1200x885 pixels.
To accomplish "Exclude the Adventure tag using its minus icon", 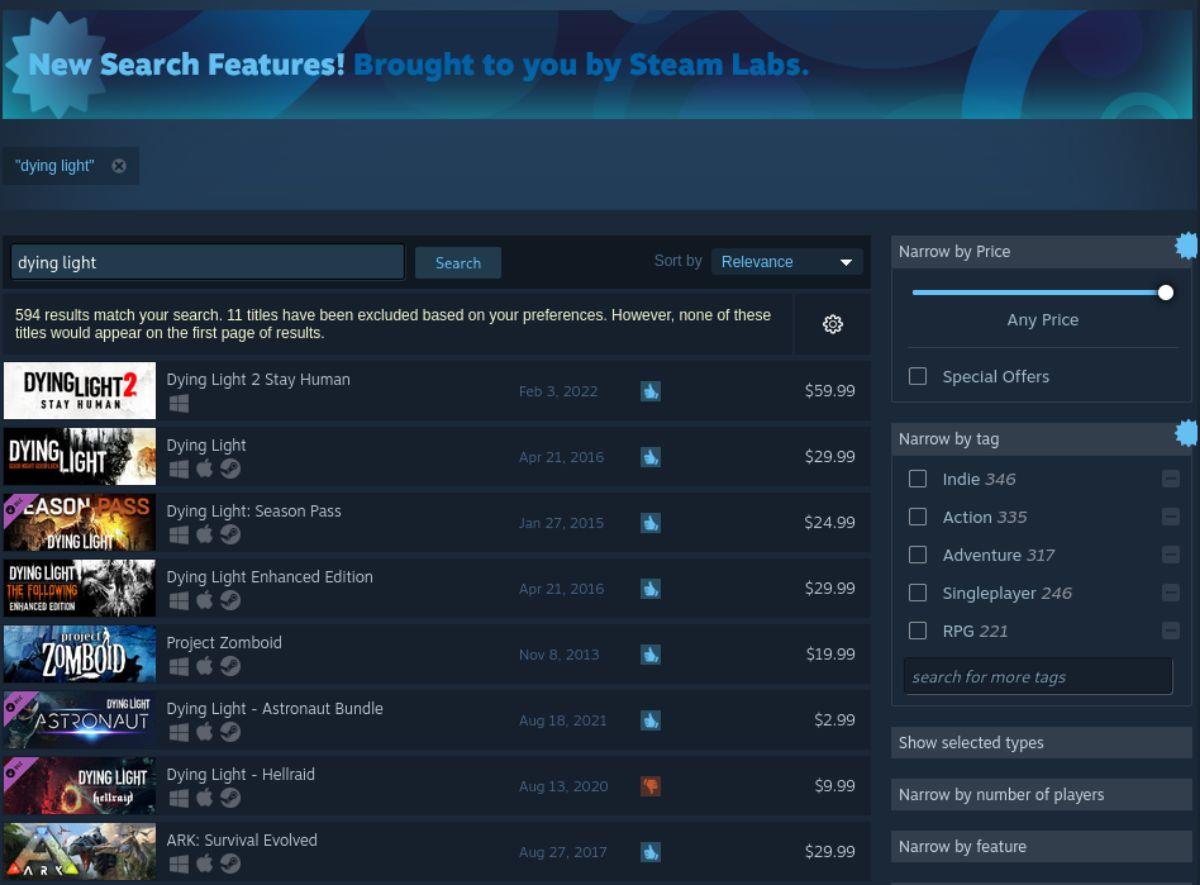I will point(1169,554).
